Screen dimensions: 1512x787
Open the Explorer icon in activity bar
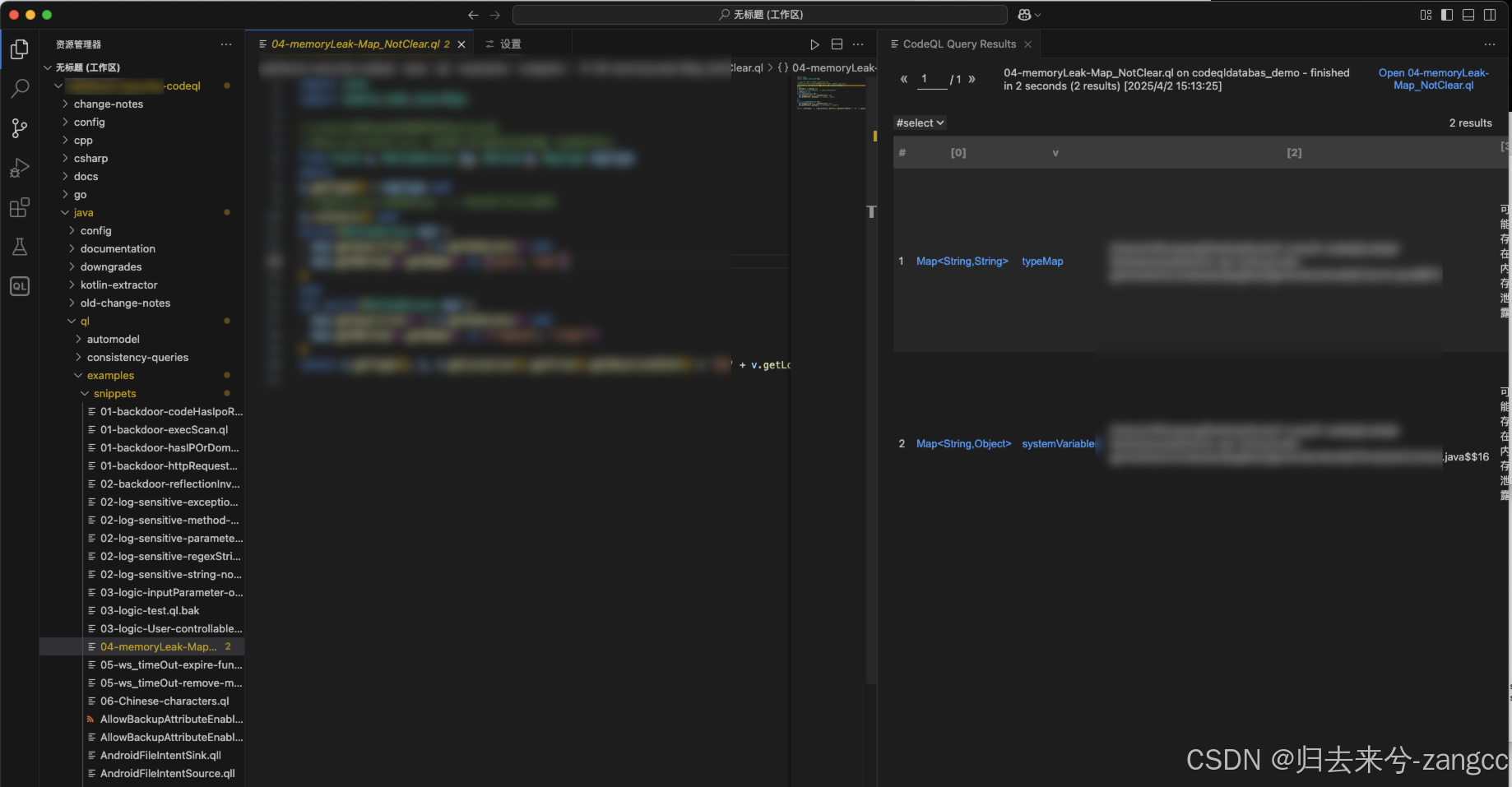click(19, 49)
